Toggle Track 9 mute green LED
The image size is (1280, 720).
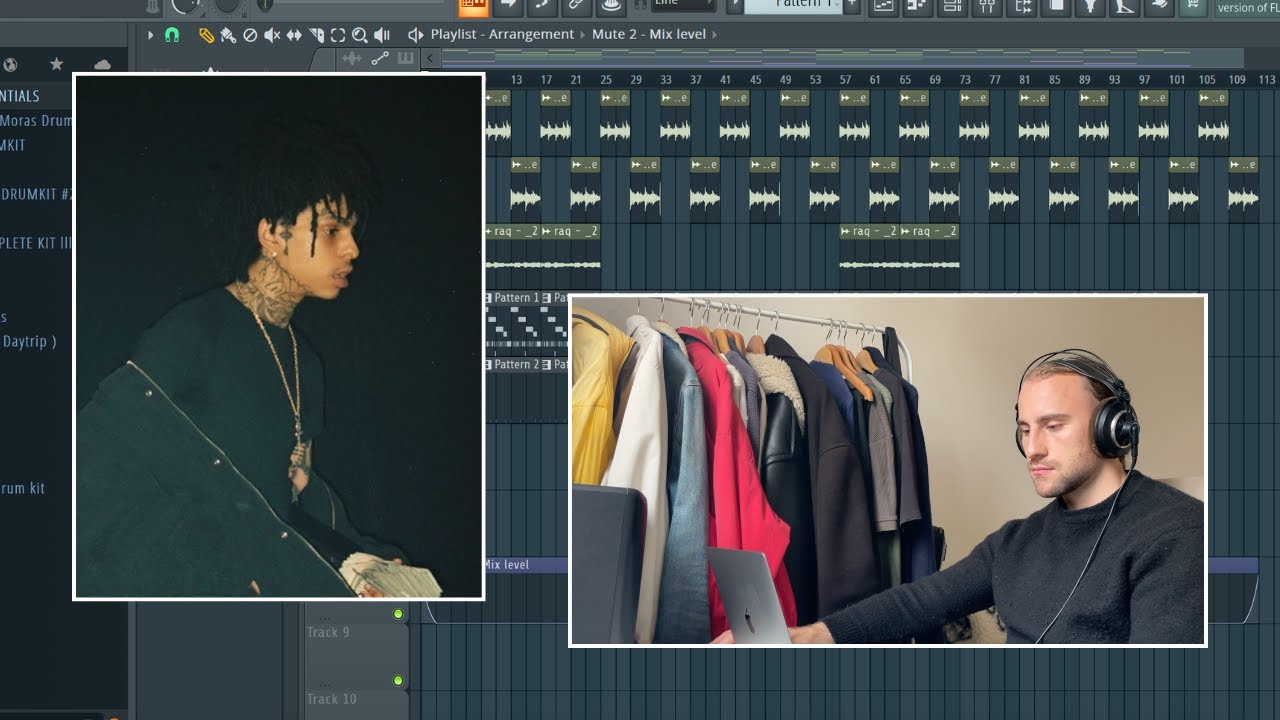[x=398, y=614]
